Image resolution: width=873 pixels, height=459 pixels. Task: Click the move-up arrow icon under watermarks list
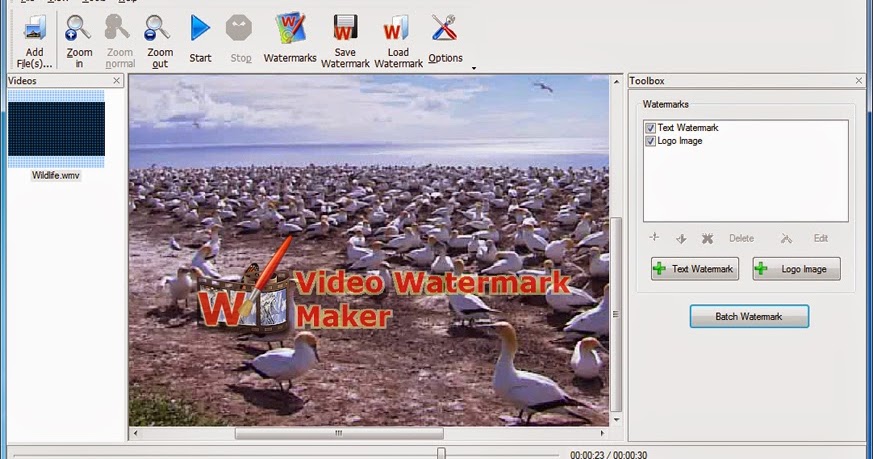(654, 238)
